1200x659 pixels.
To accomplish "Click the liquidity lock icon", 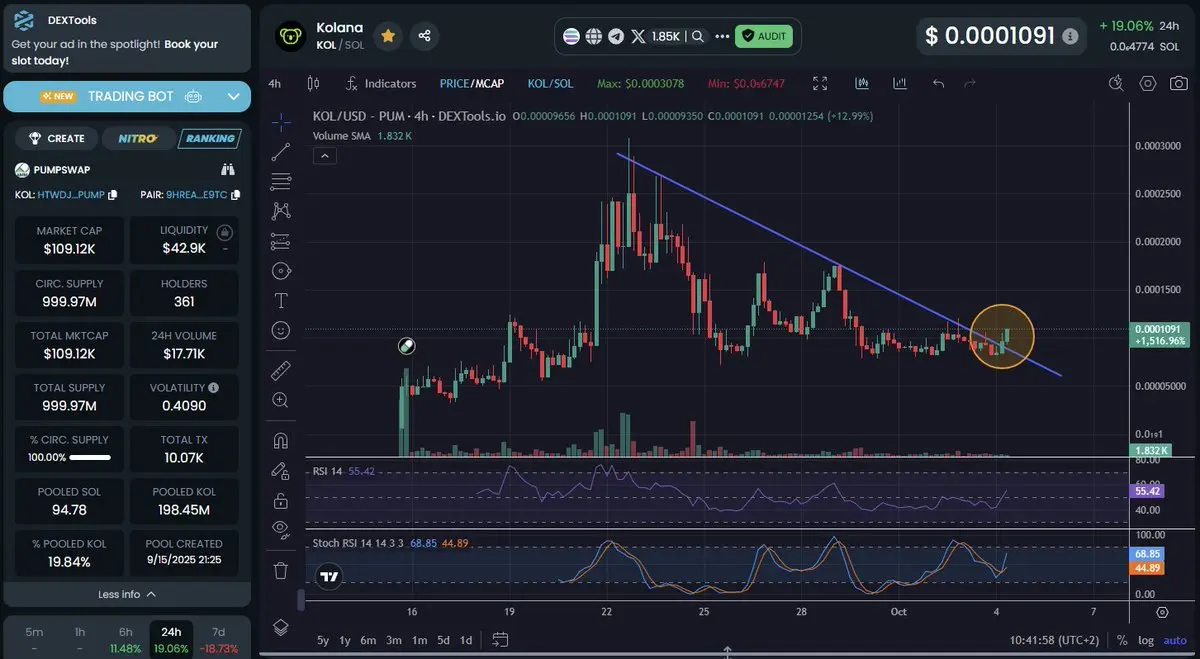I will tap(225, 232).
